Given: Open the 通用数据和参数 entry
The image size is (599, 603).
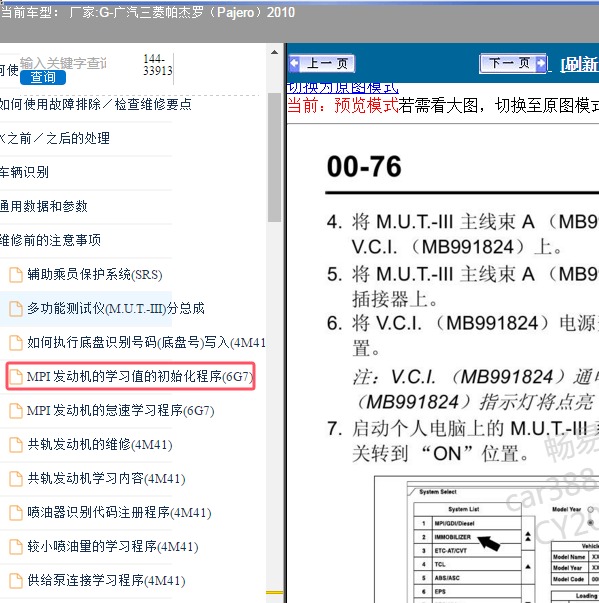Looking at the screenshot, I should coord(44,206).
